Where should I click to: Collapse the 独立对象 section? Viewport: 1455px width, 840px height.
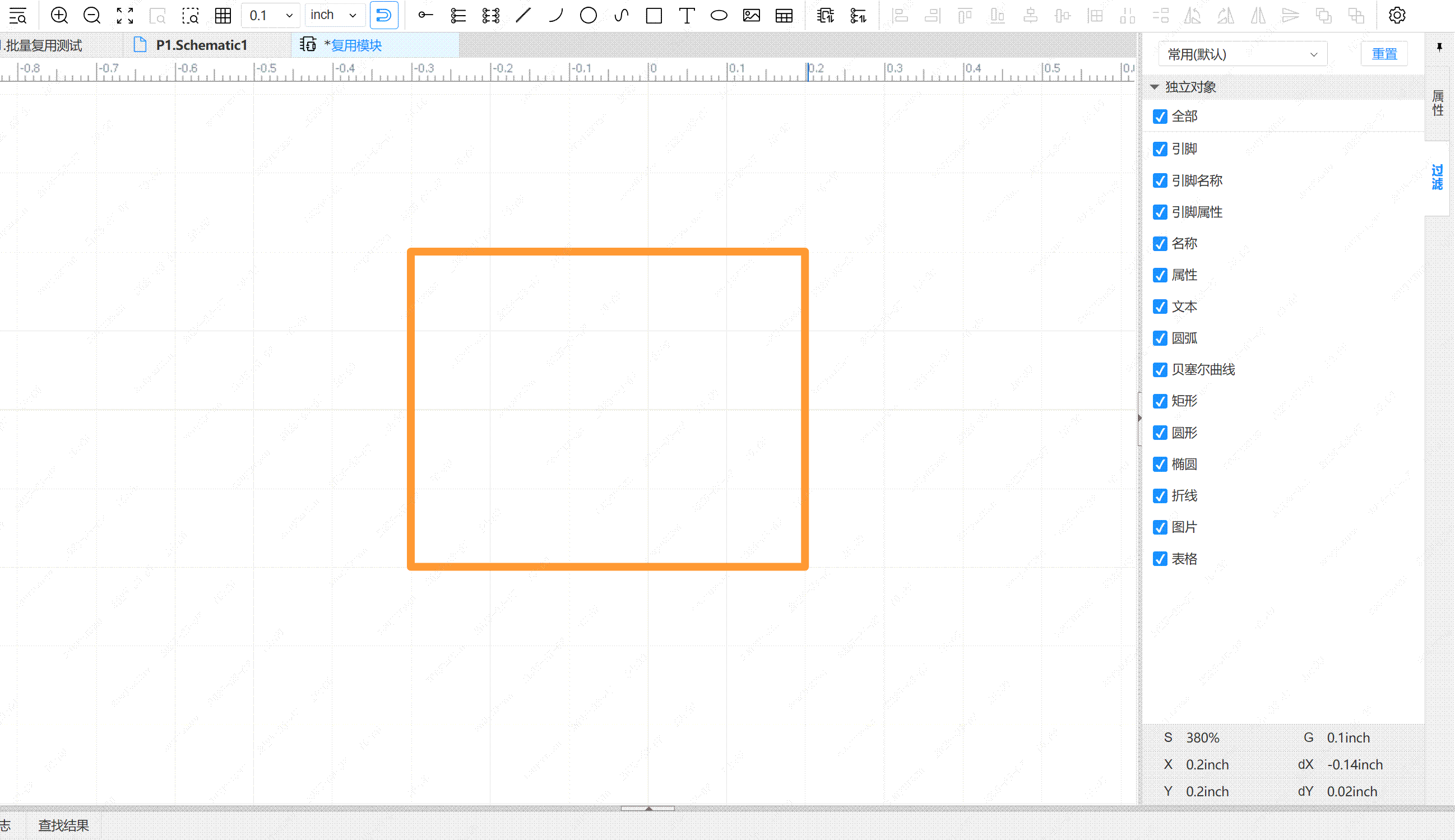1155,87
